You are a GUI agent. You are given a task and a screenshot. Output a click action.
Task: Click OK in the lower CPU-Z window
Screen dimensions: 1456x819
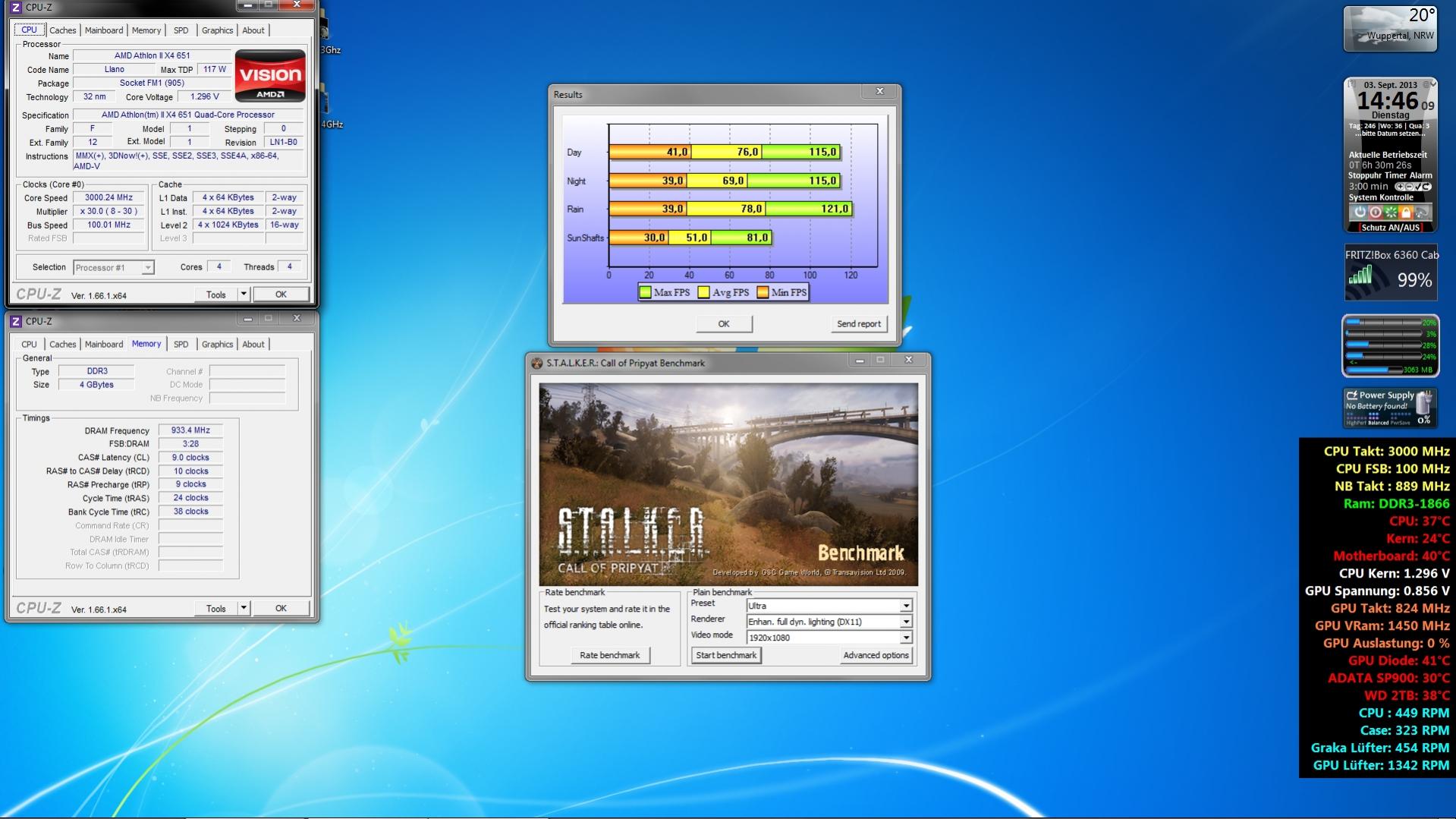[281, 608]
